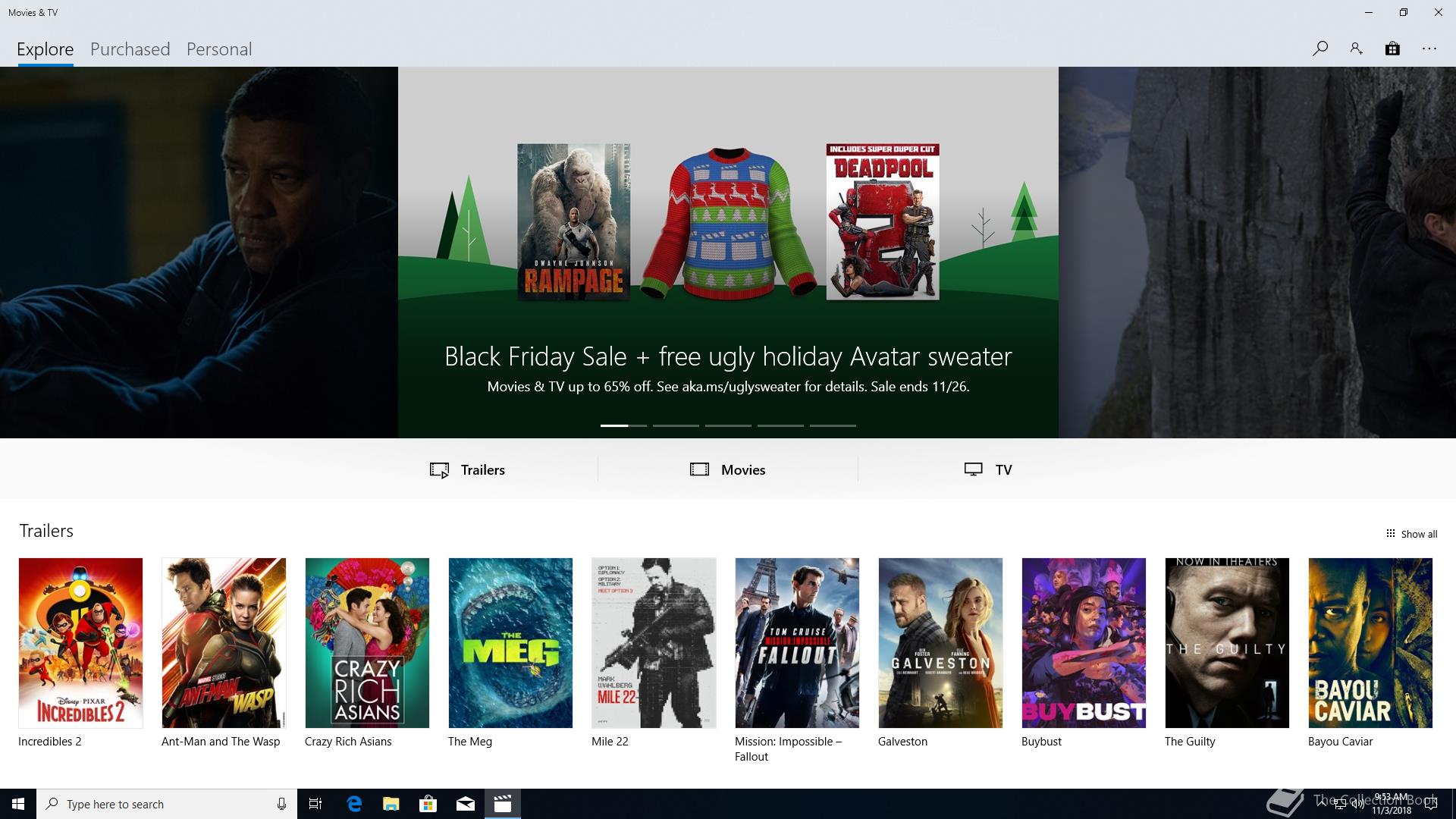Open the account sign-in icon
This screenshot has height=819, width=1456.
click(1356, 49)
